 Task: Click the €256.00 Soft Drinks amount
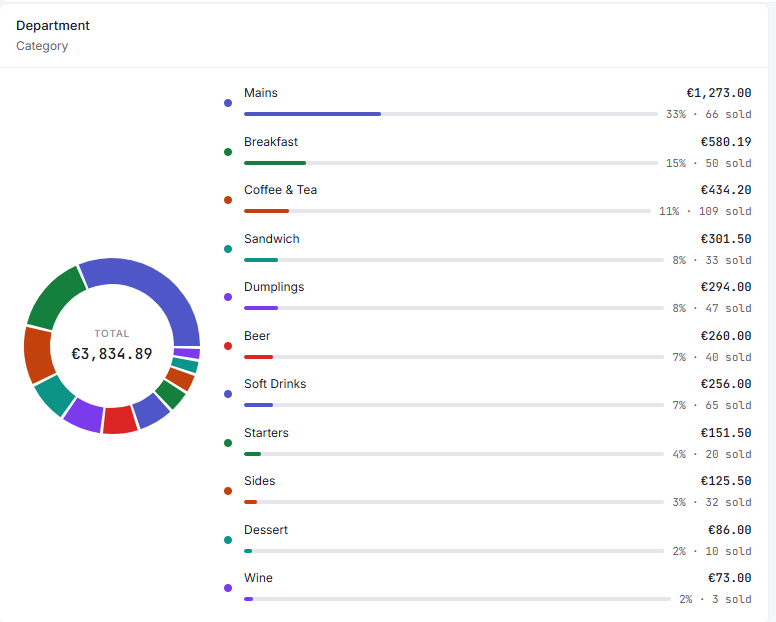pos(726,384)
